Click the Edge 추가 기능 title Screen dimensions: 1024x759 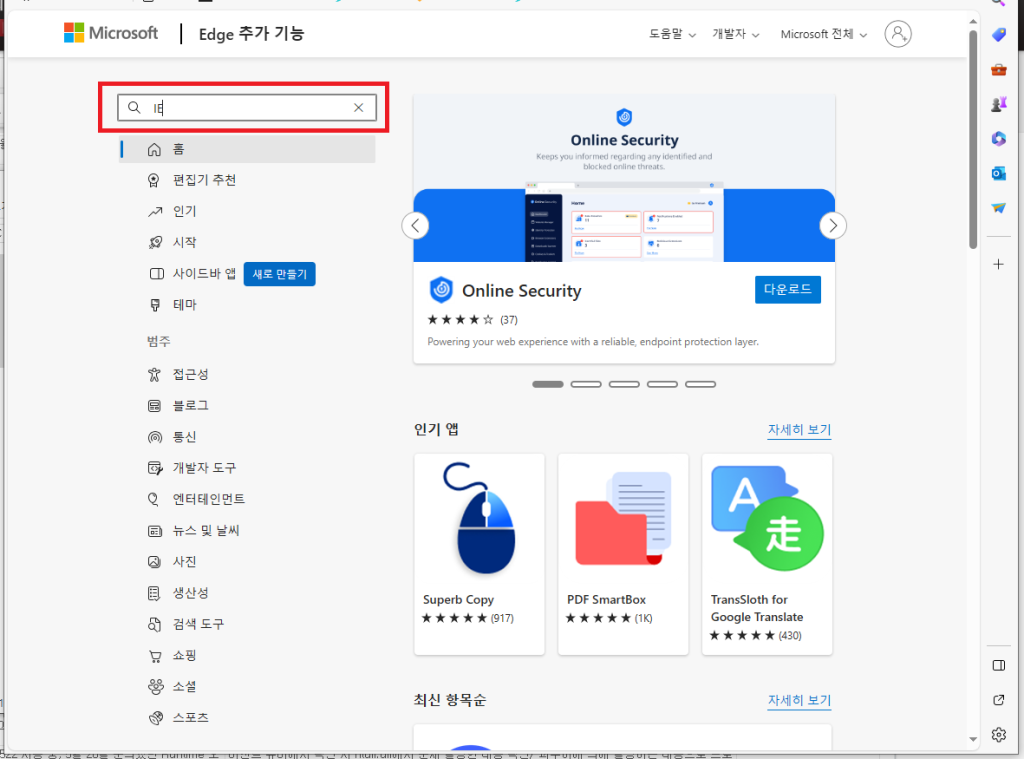point(251,33)
